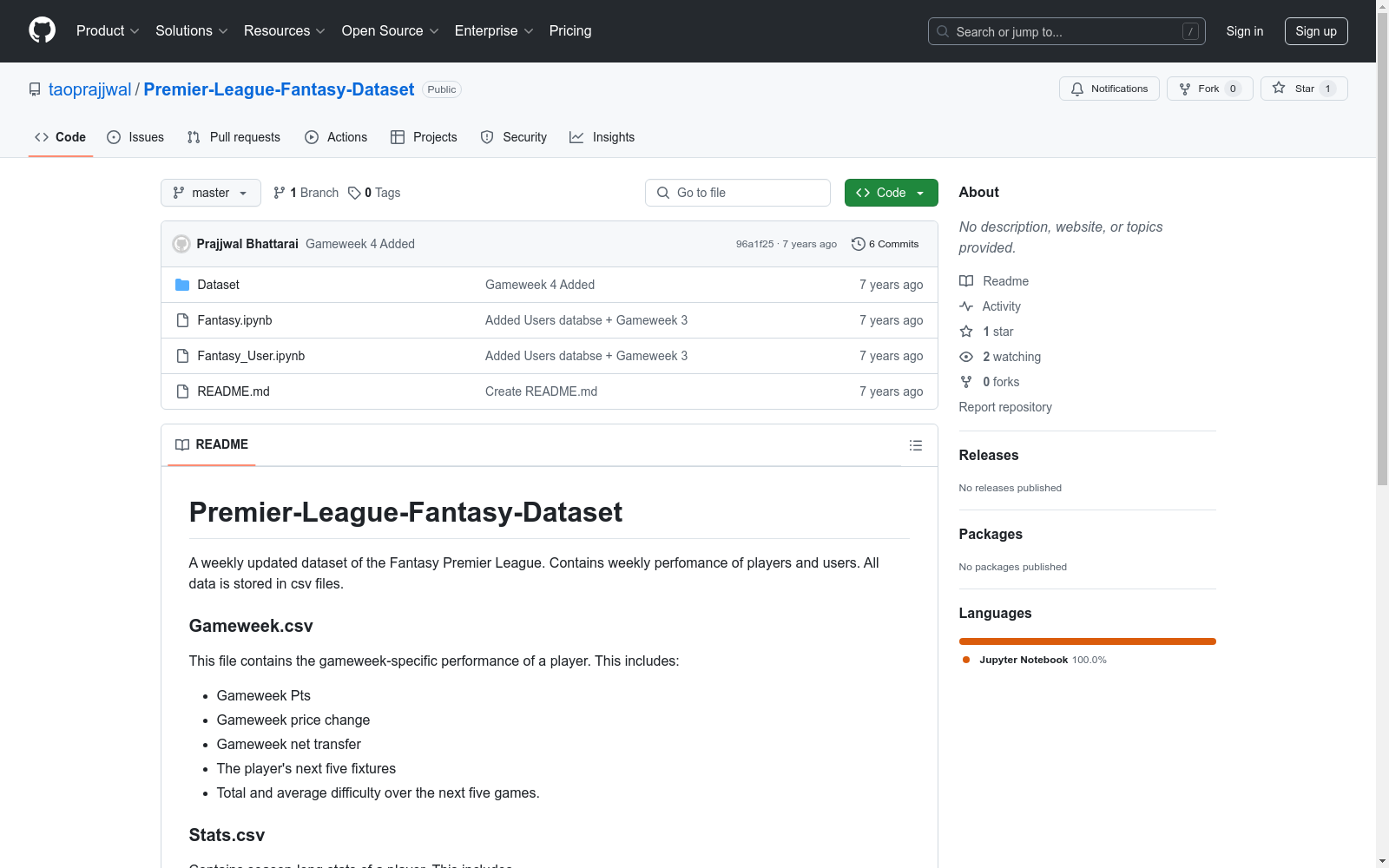This screenshot has width=1389, height=868.
Task: Click the Gameweek 4 Added commit message in header
Action: [360, 244]
